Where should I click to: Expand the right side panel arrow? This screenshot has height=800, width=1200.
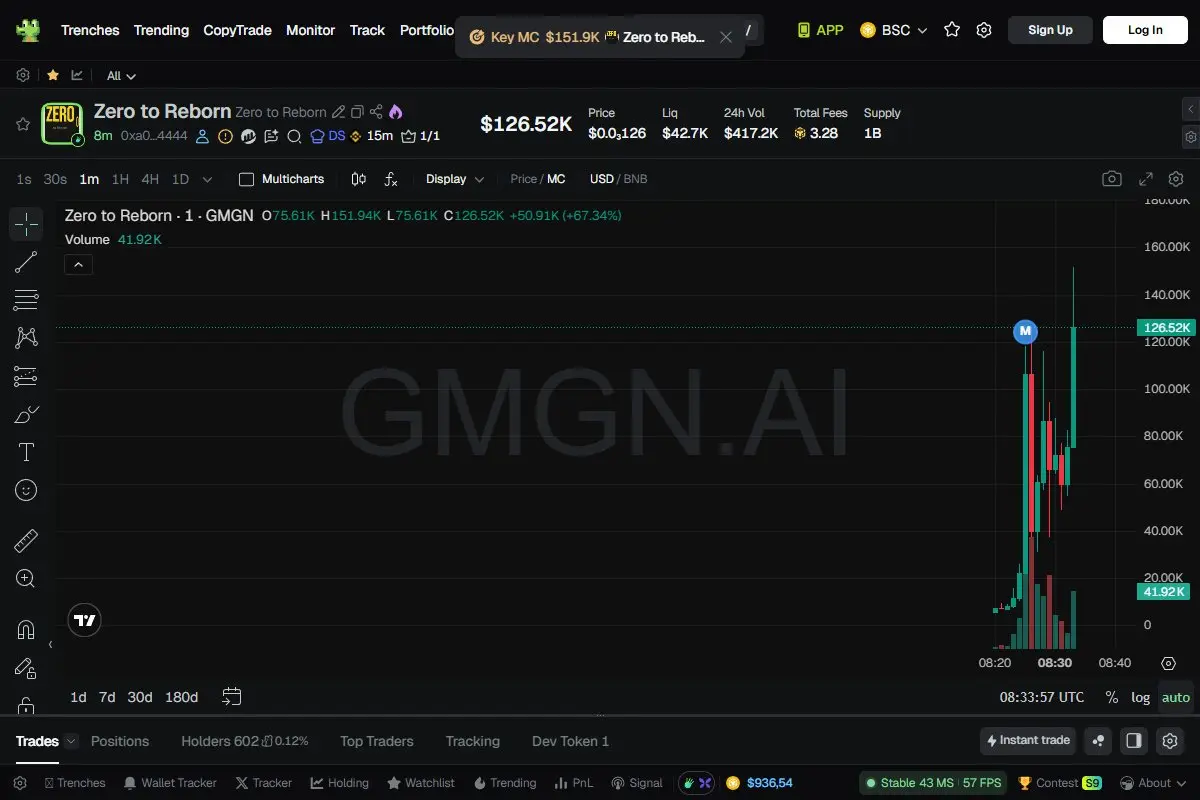point(1190,109)
